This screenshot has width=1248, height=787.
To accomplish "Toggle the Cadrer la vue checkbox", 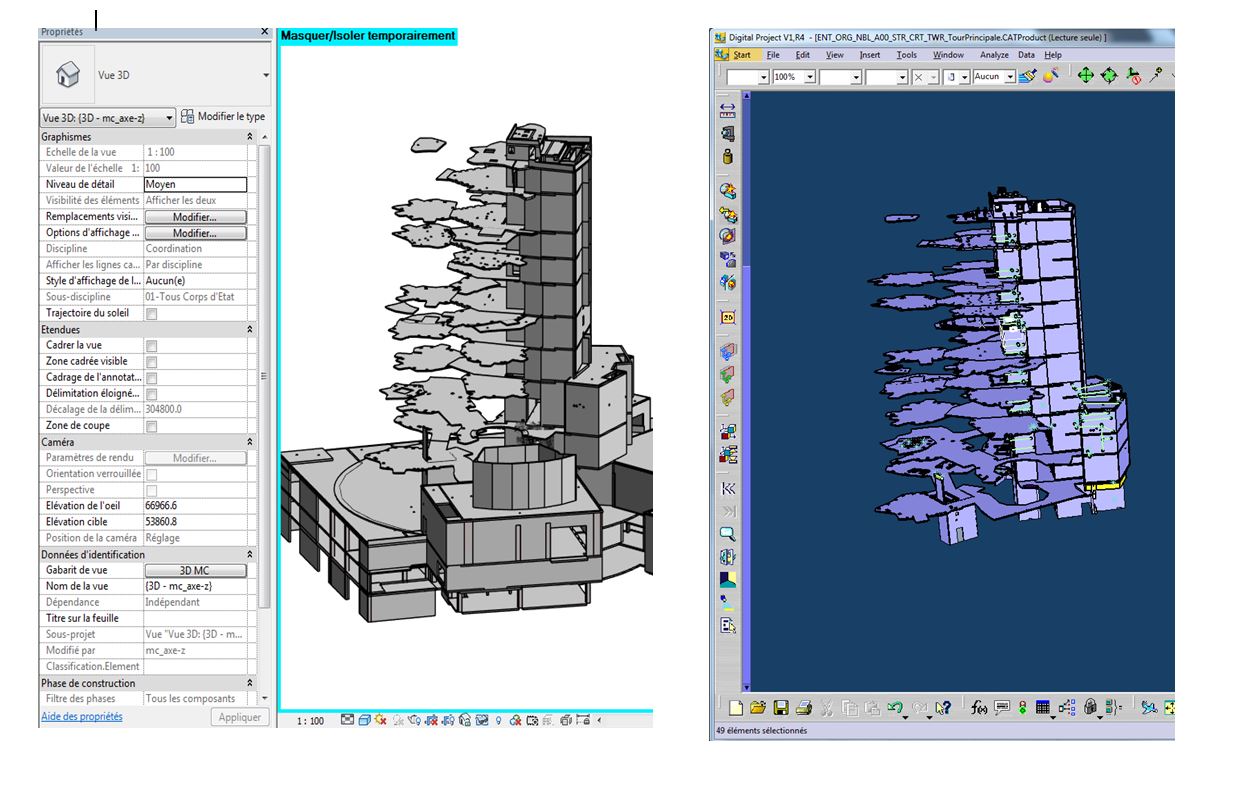I will pyautogui.click(x=152, y=346).
